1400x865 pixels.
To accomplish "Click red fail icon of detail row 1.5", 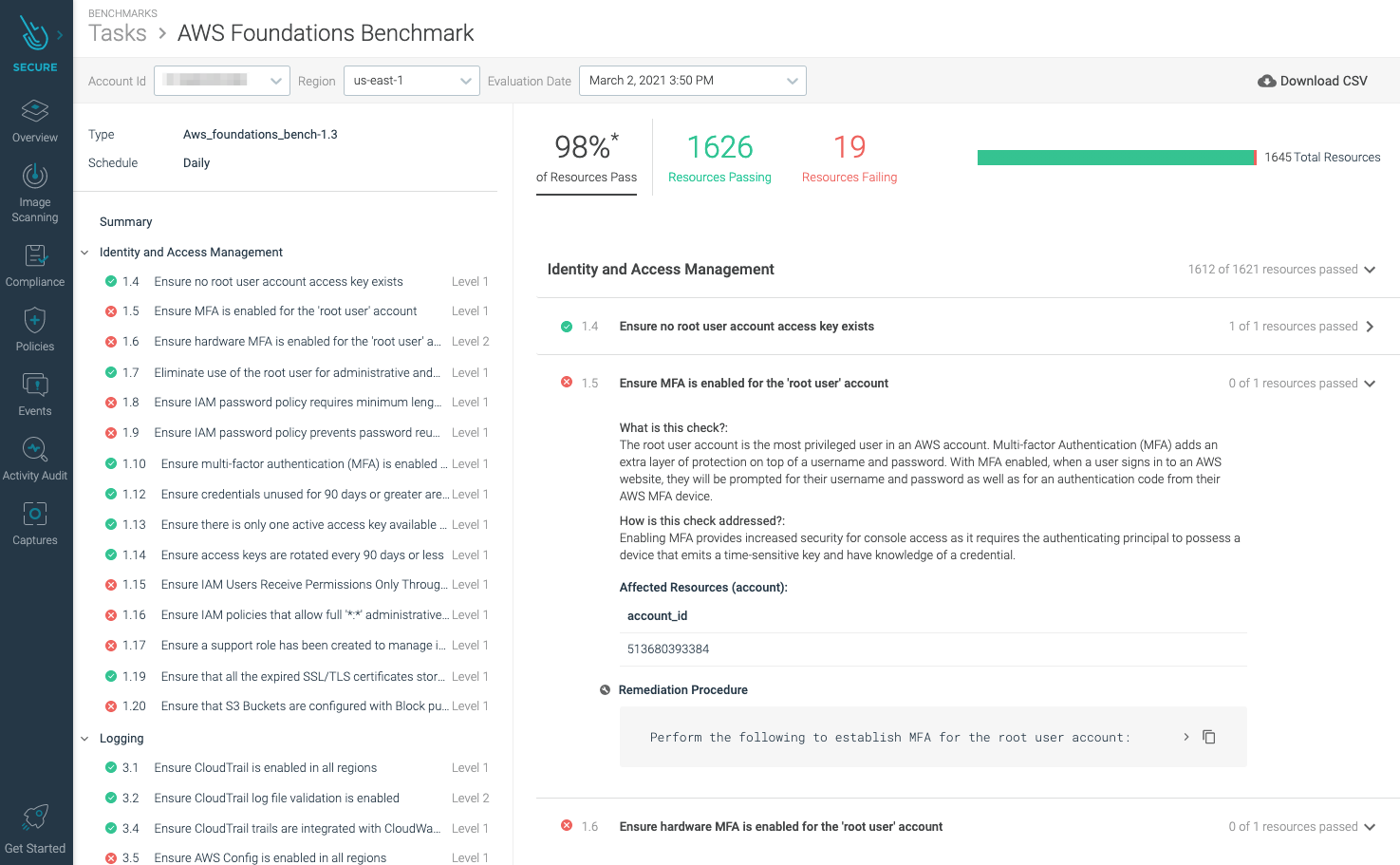I will click(567, 383).
